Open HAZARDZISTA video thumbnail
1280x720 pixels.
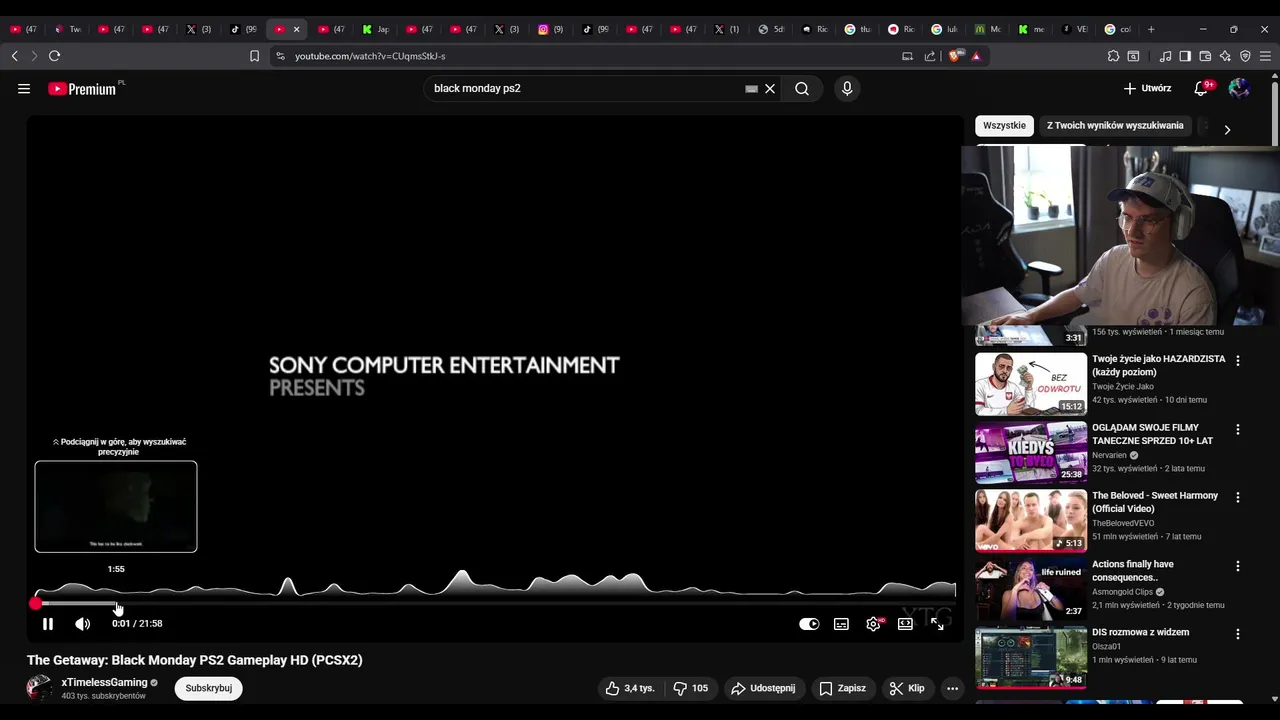[x=1031, y=384]
